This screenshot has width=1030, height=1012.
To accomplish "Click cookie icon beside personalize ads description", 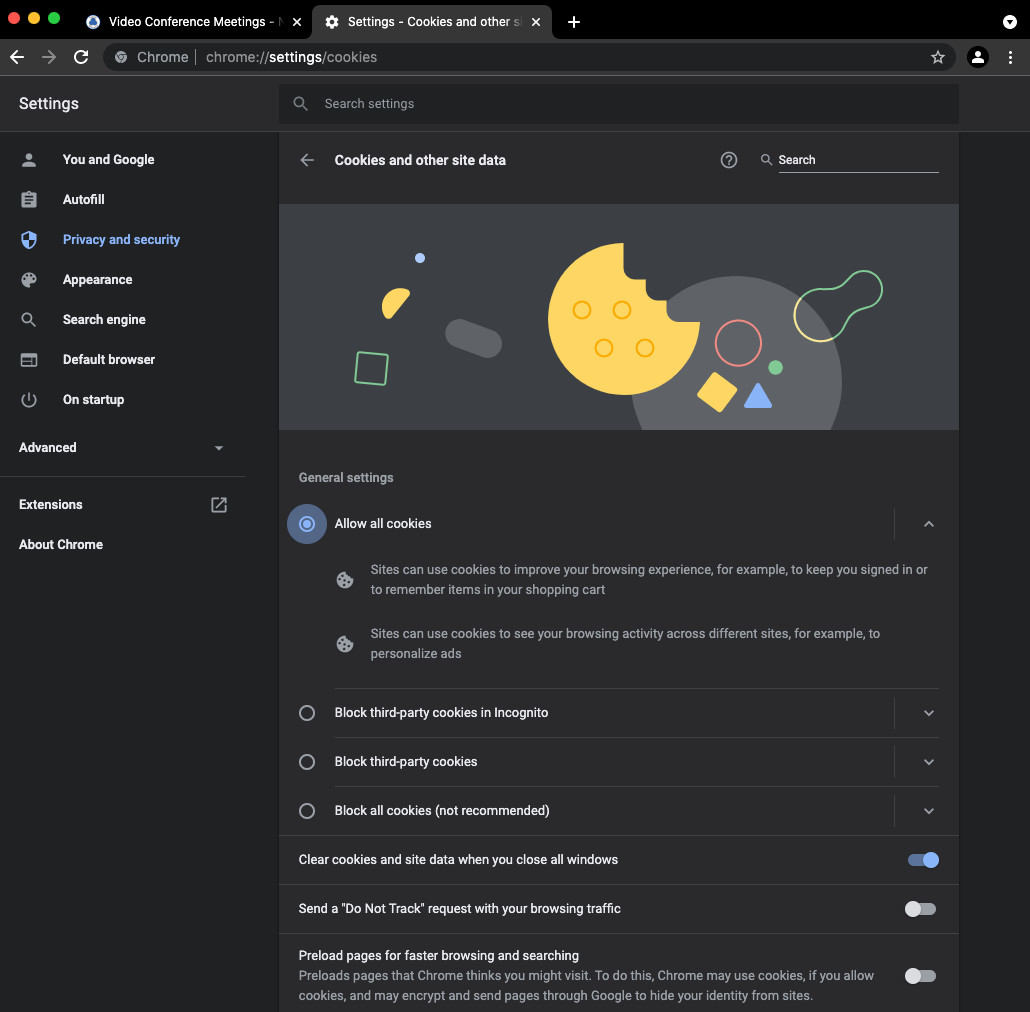I will [345, 644].
